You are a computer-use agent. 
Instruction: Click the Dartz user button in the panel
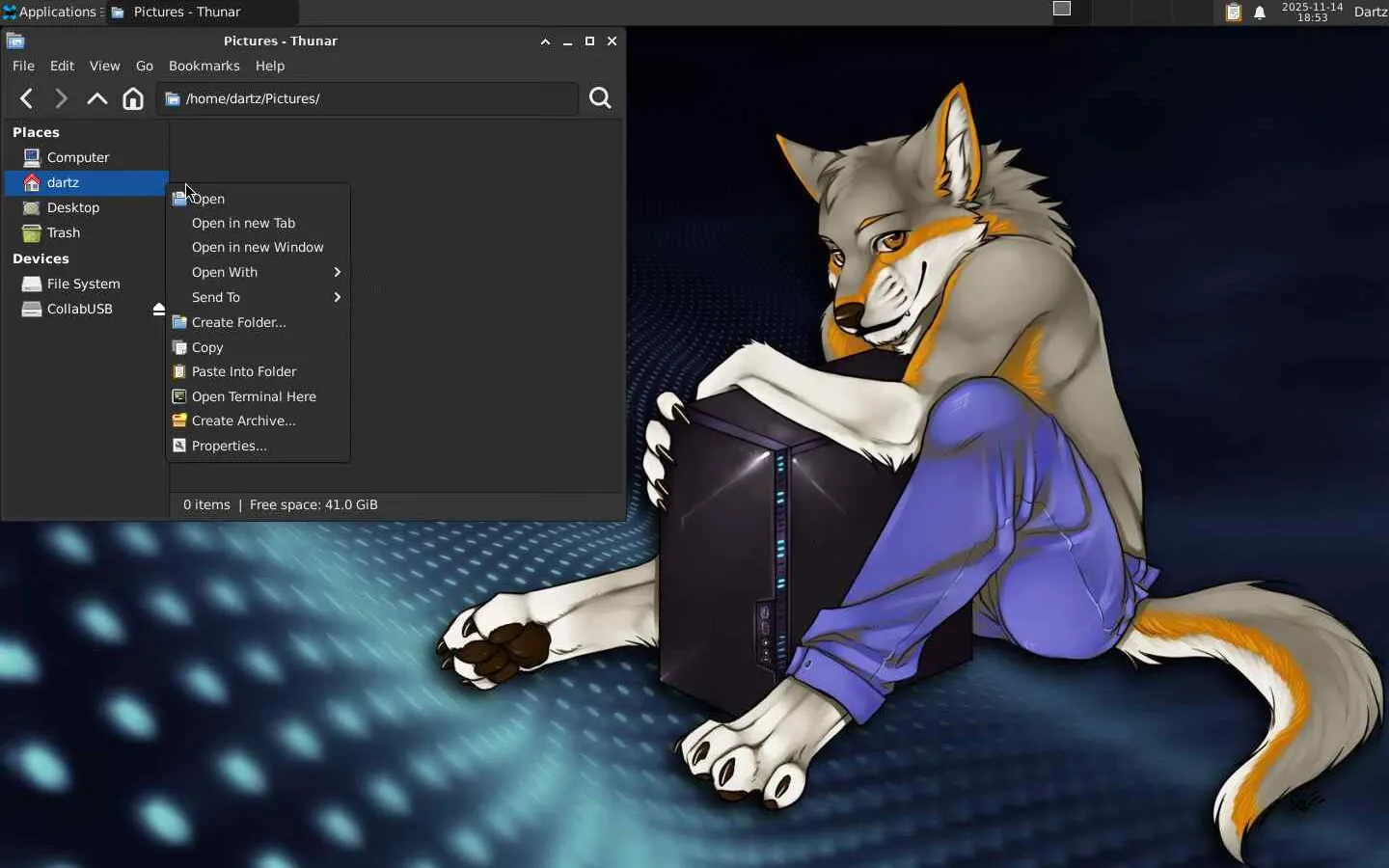[1370, 12]
